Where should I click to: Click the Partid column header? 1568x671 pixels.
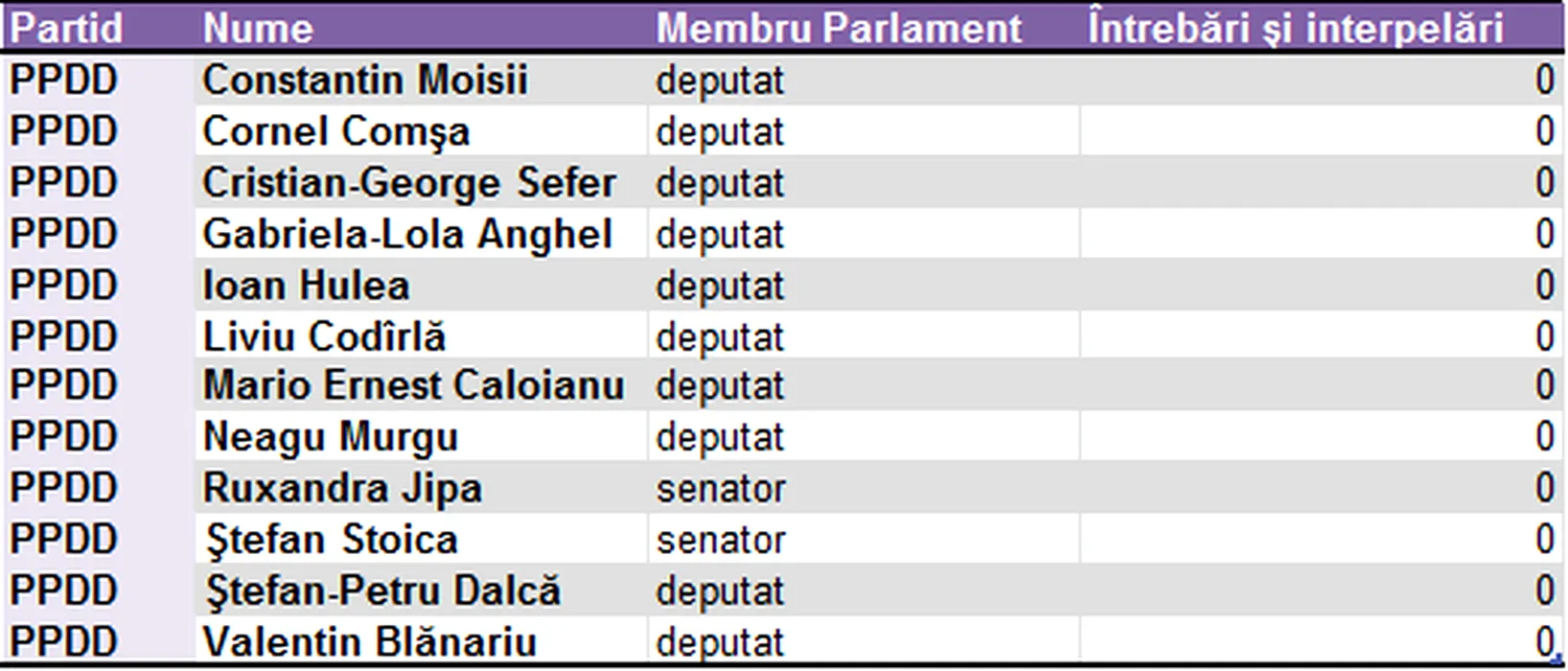click(x=65, y=28)
